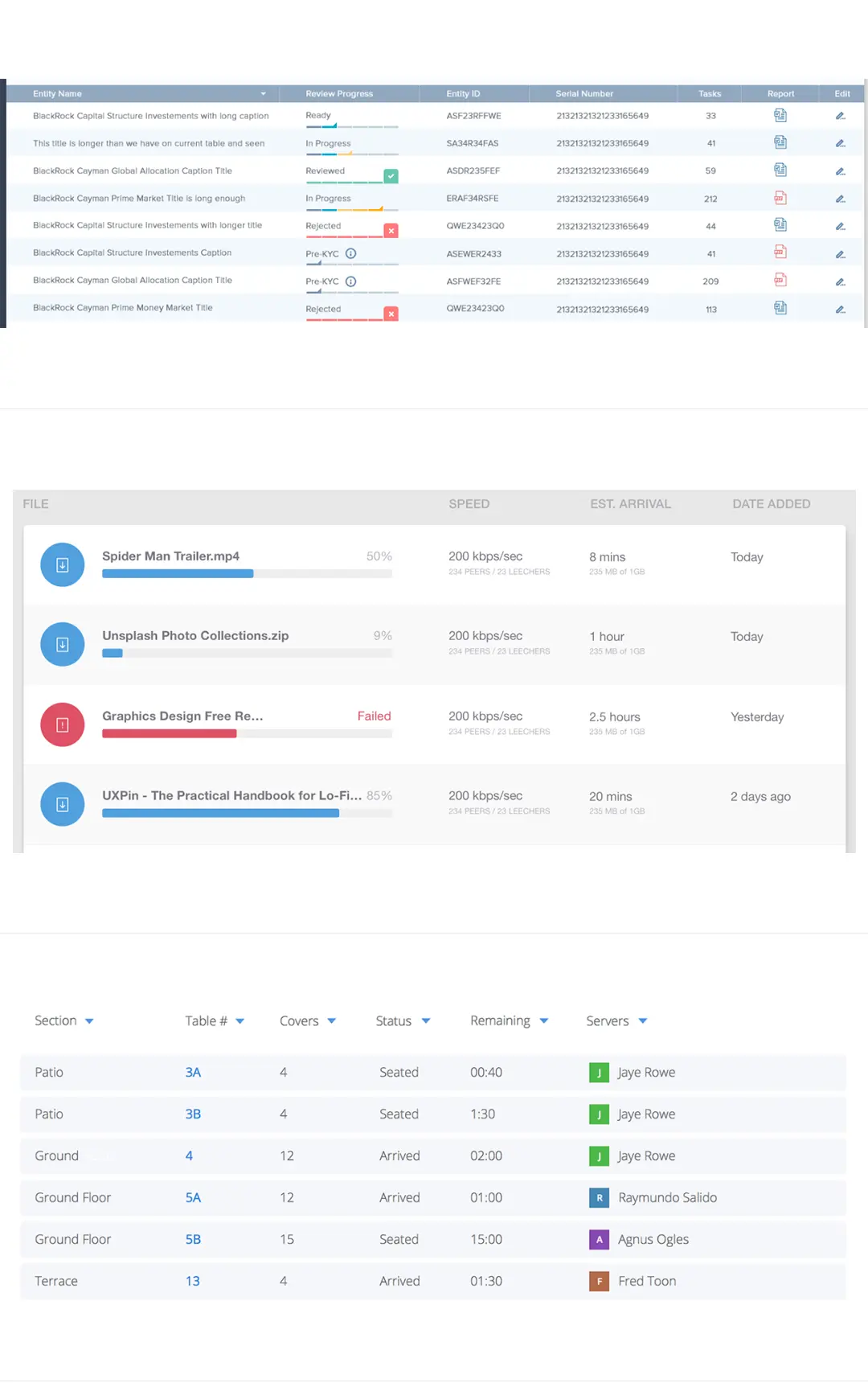Click the Failed status label
The image size is (868, 1383).
point(374,716)
